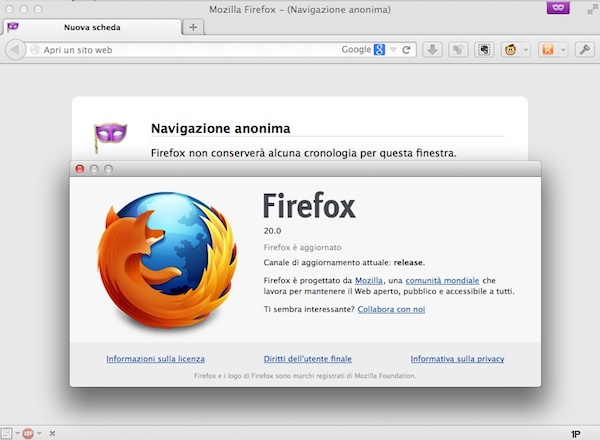The width and height of the screenshot is (600, 440).
Task: Click the globe site identity icon
Action: coord(35,50)
